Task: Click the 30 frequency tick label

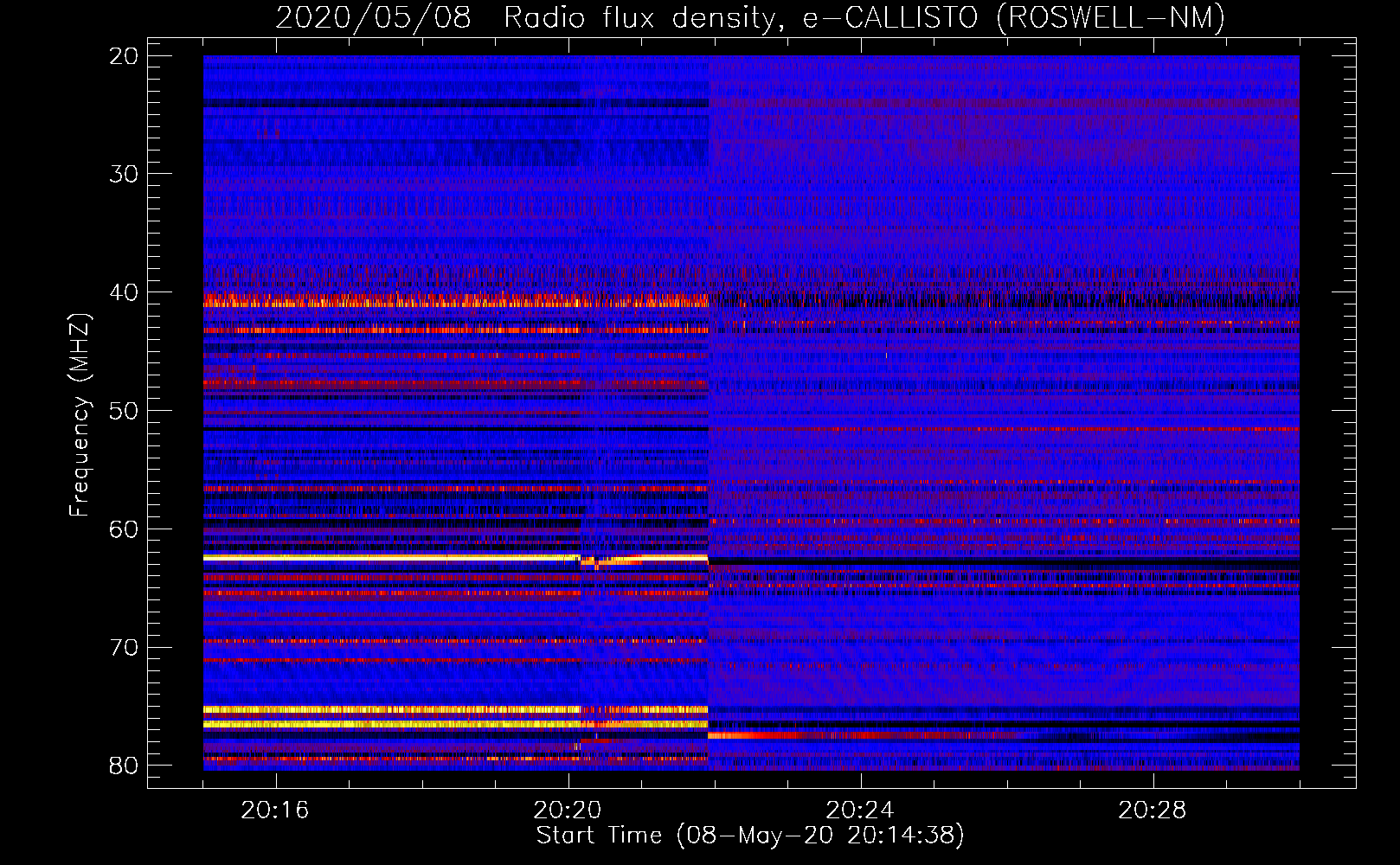Action: (x=124, y=174)
